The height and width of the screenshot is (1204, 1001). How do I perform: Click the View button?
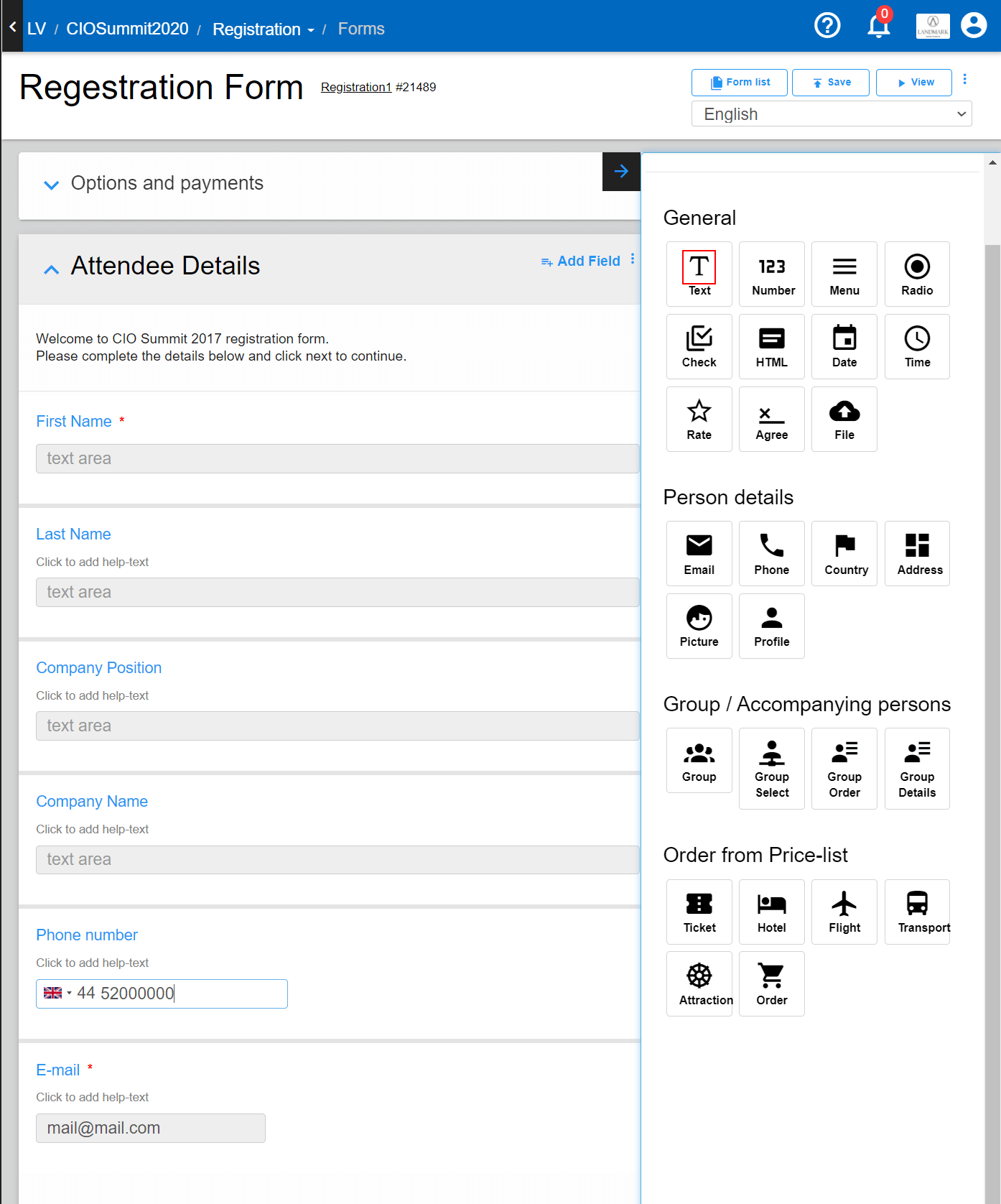pos(914,83)
